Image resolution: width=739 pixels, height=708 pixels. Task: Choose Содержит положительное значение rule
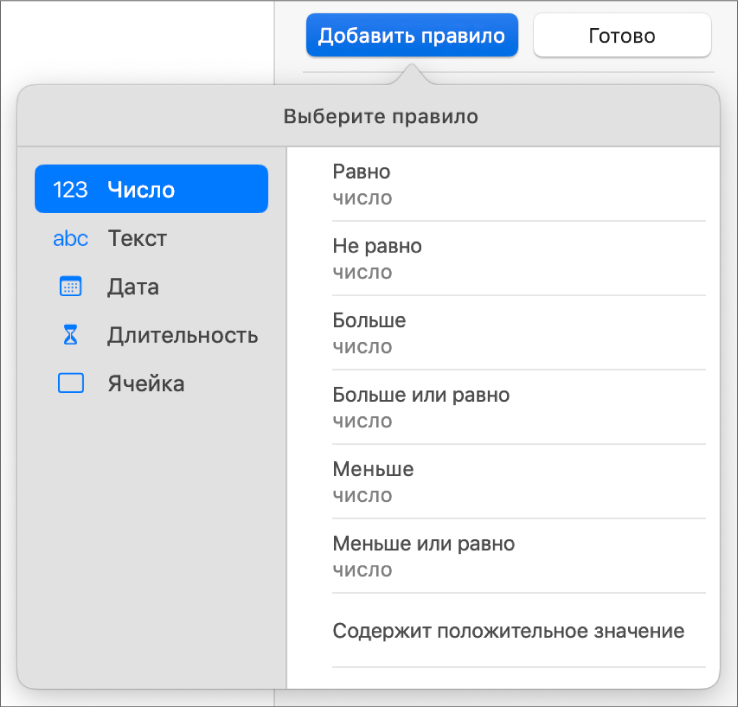(519, 631)
